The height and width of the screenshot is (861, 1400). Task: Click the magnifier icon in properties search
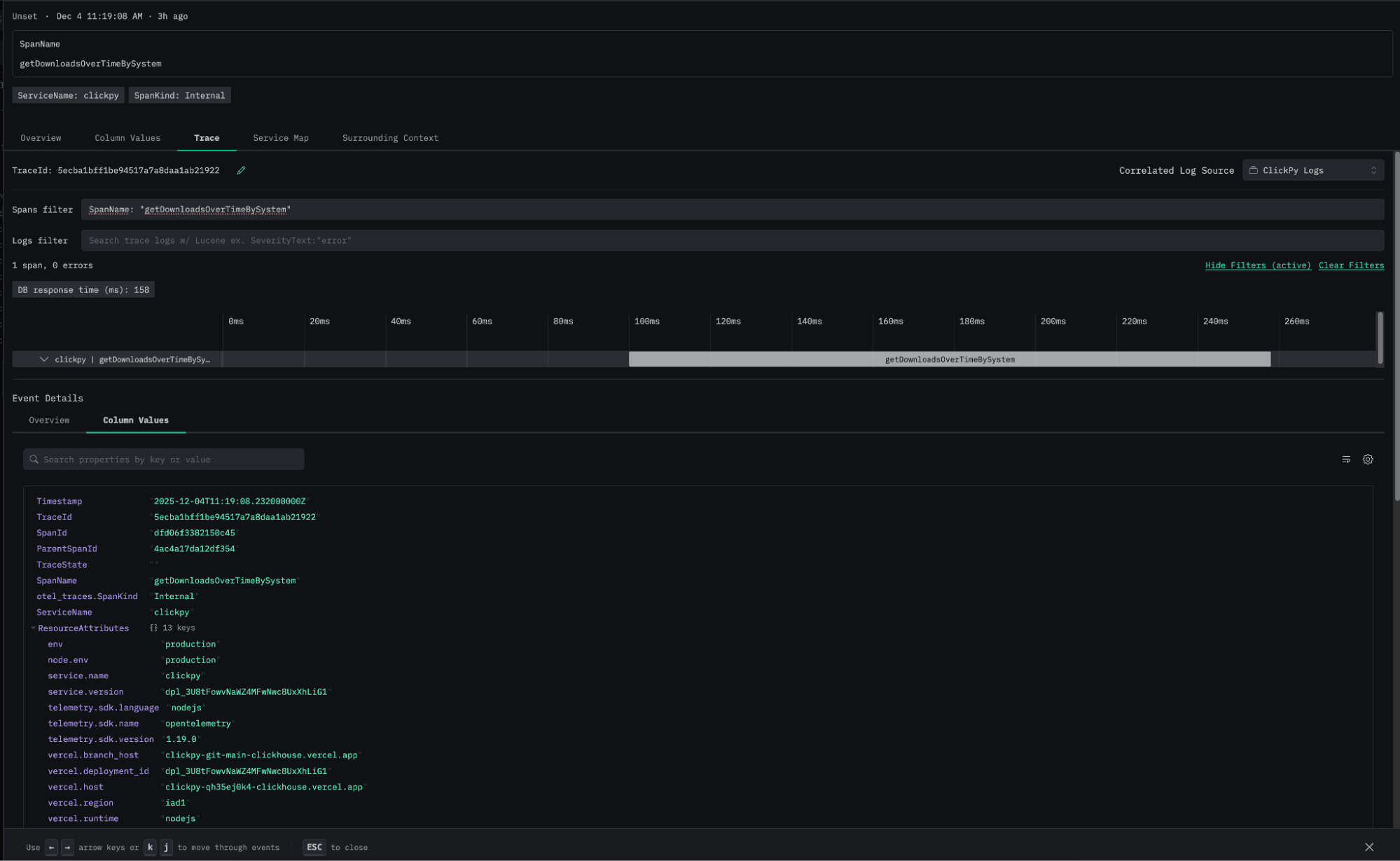[x=34, y=460]
